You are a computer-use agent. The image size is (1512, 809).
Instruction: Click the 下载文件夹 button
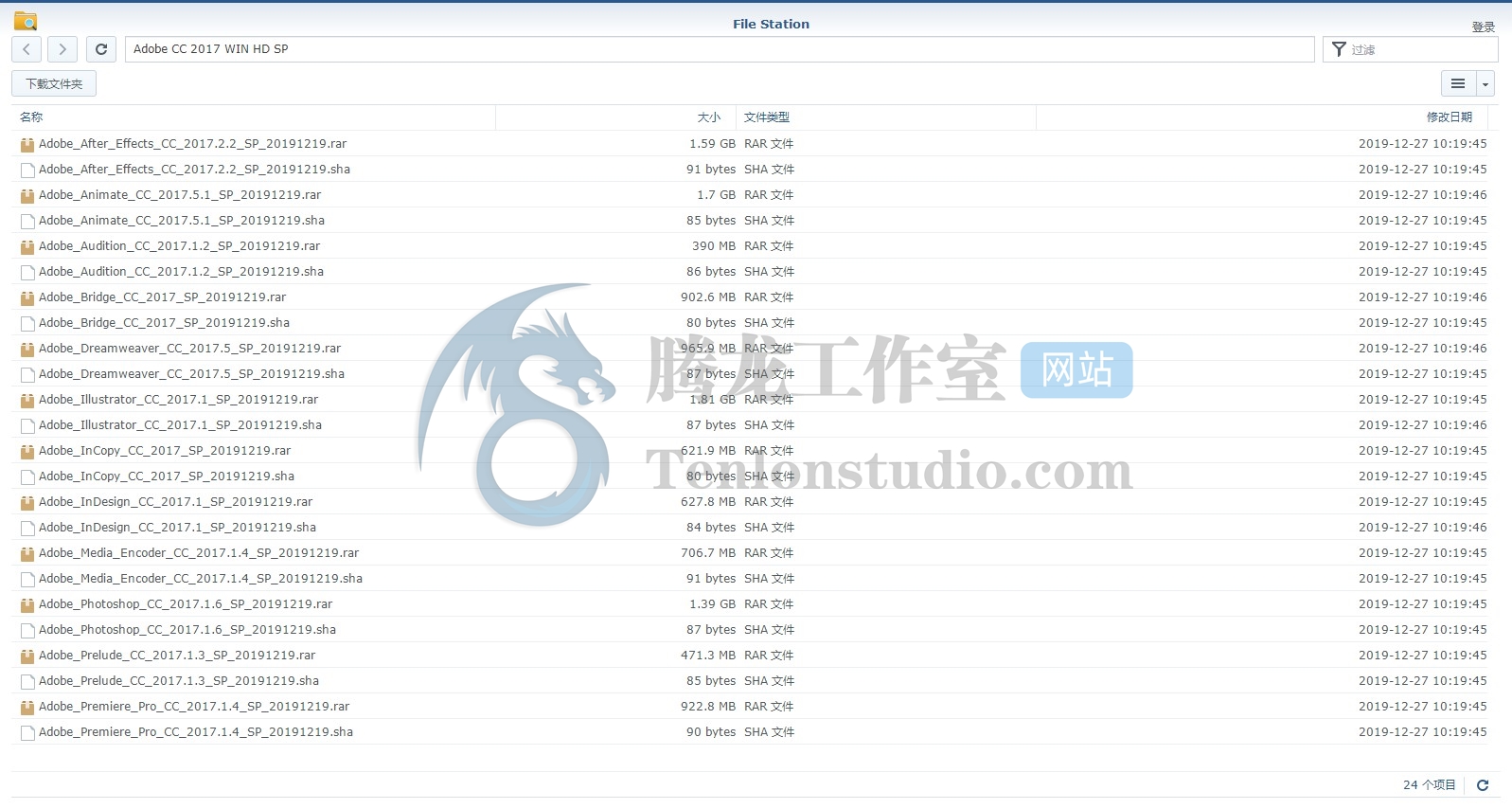(54, 83)
